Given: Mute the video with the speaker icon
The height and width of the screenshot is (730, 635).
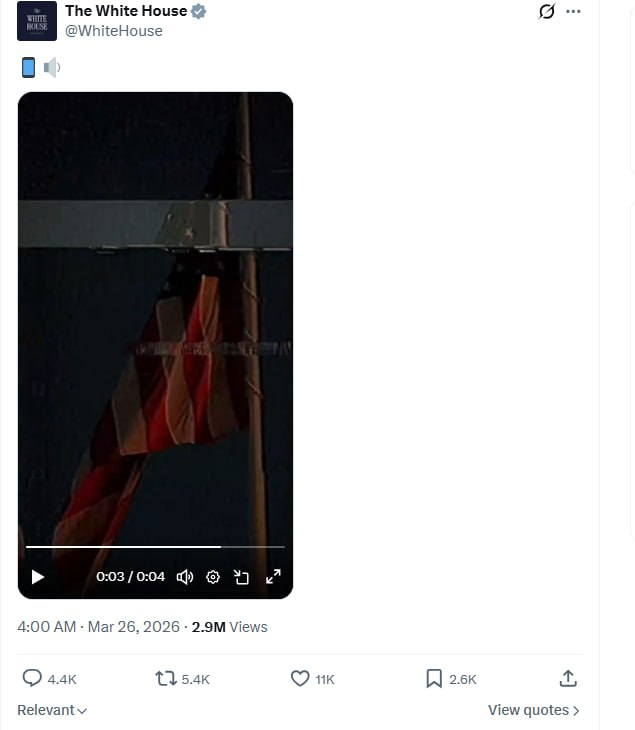Looking at the screenshot, I should coord(185,577).
